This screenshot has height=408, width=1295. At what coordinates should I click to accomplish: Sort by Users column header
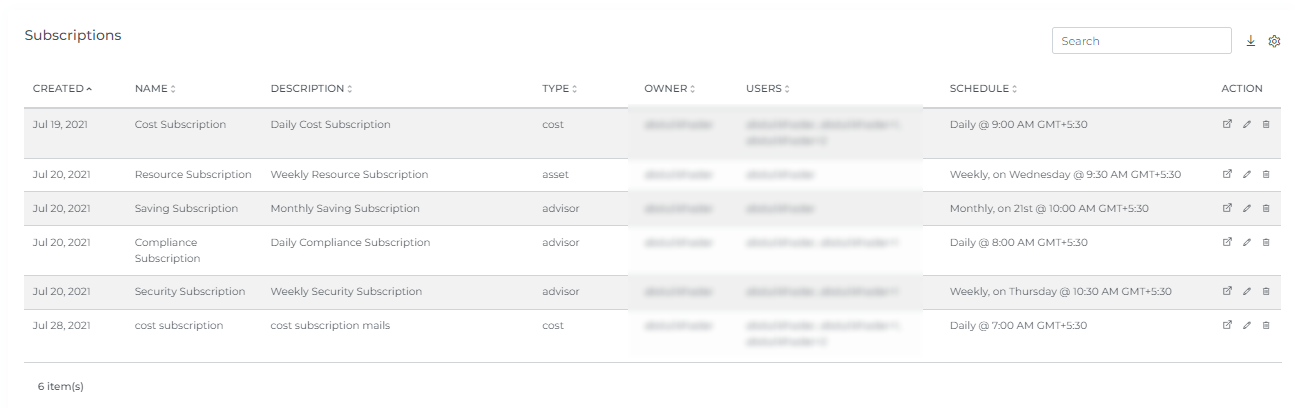point(767,89)
